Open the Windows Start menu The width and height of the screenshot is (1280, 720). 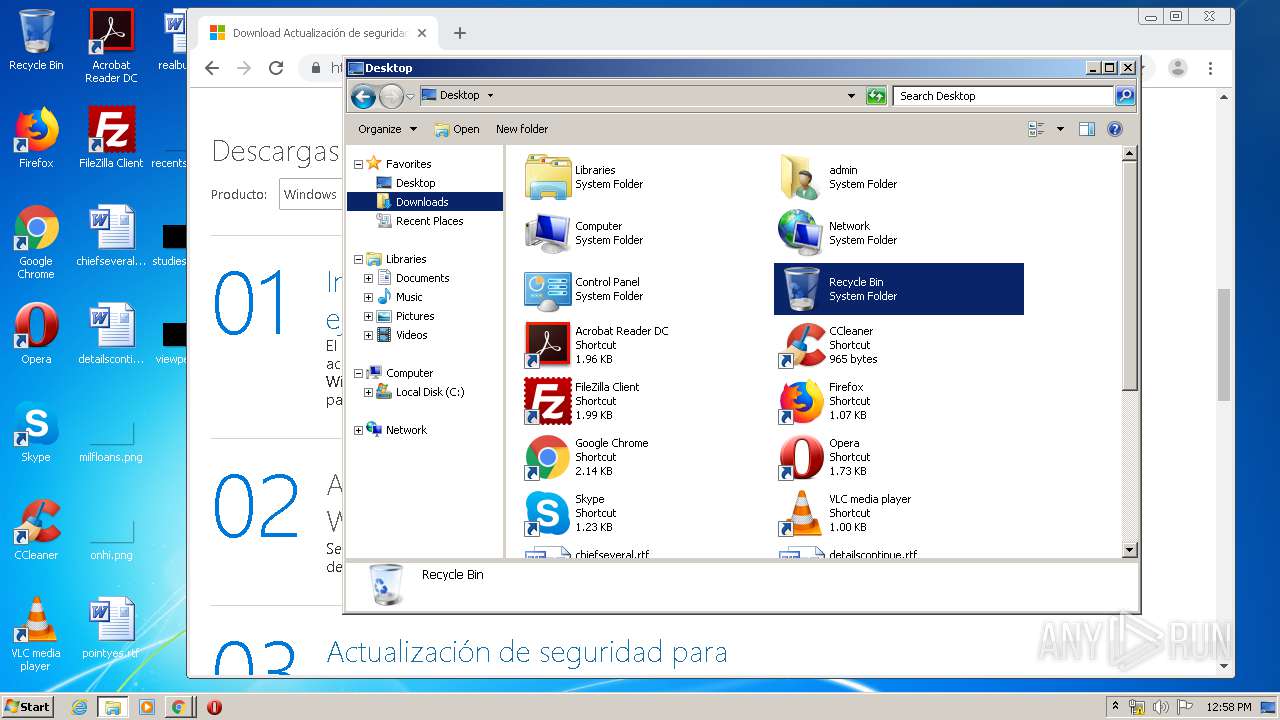tap(27, 706)
